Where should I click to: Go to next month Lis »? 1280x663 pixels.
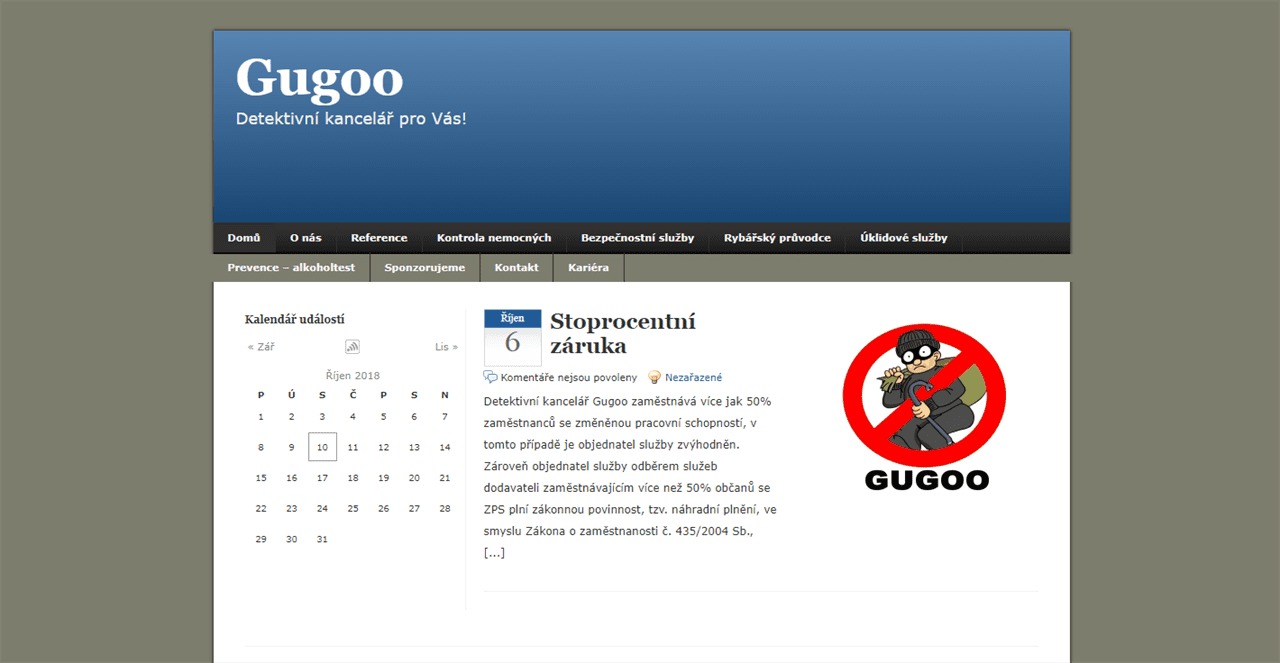(446, 347)
